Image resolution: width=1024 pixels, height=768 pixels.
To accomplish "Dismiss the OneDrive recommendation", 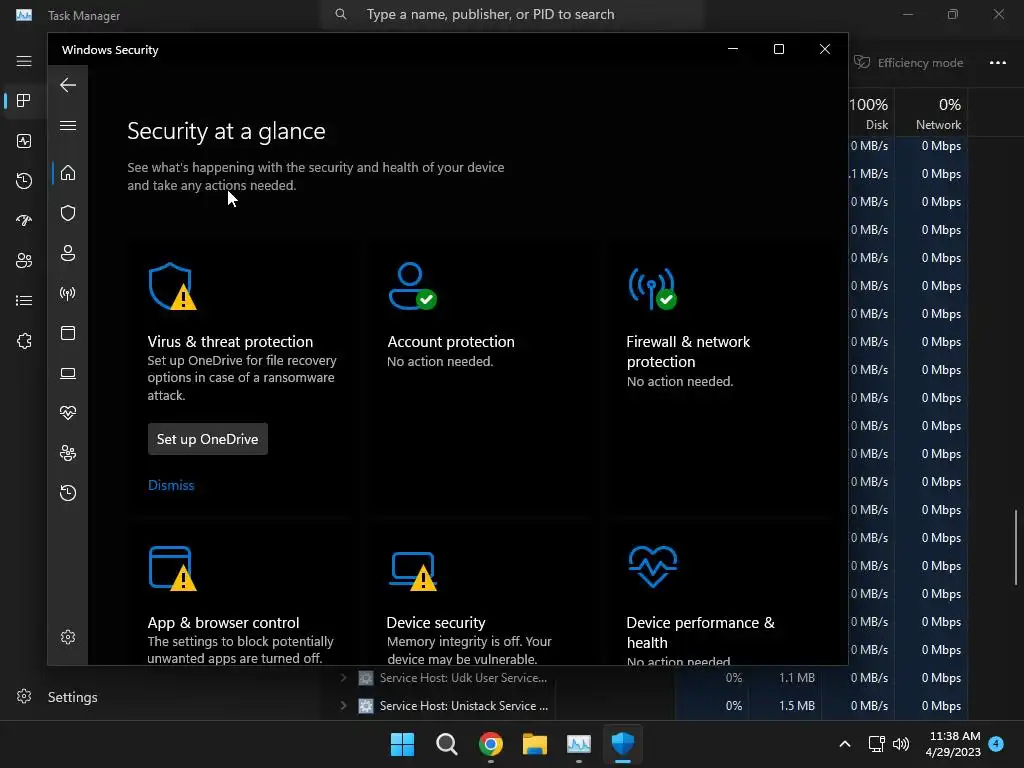I will coord(171,485).
